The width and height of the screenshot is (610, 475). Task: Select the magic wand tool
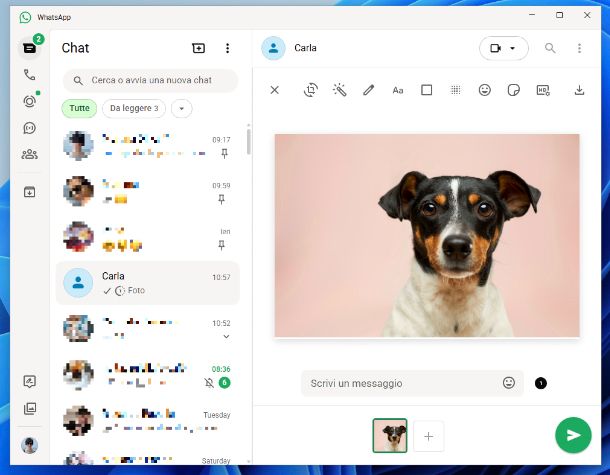point(340,90)
